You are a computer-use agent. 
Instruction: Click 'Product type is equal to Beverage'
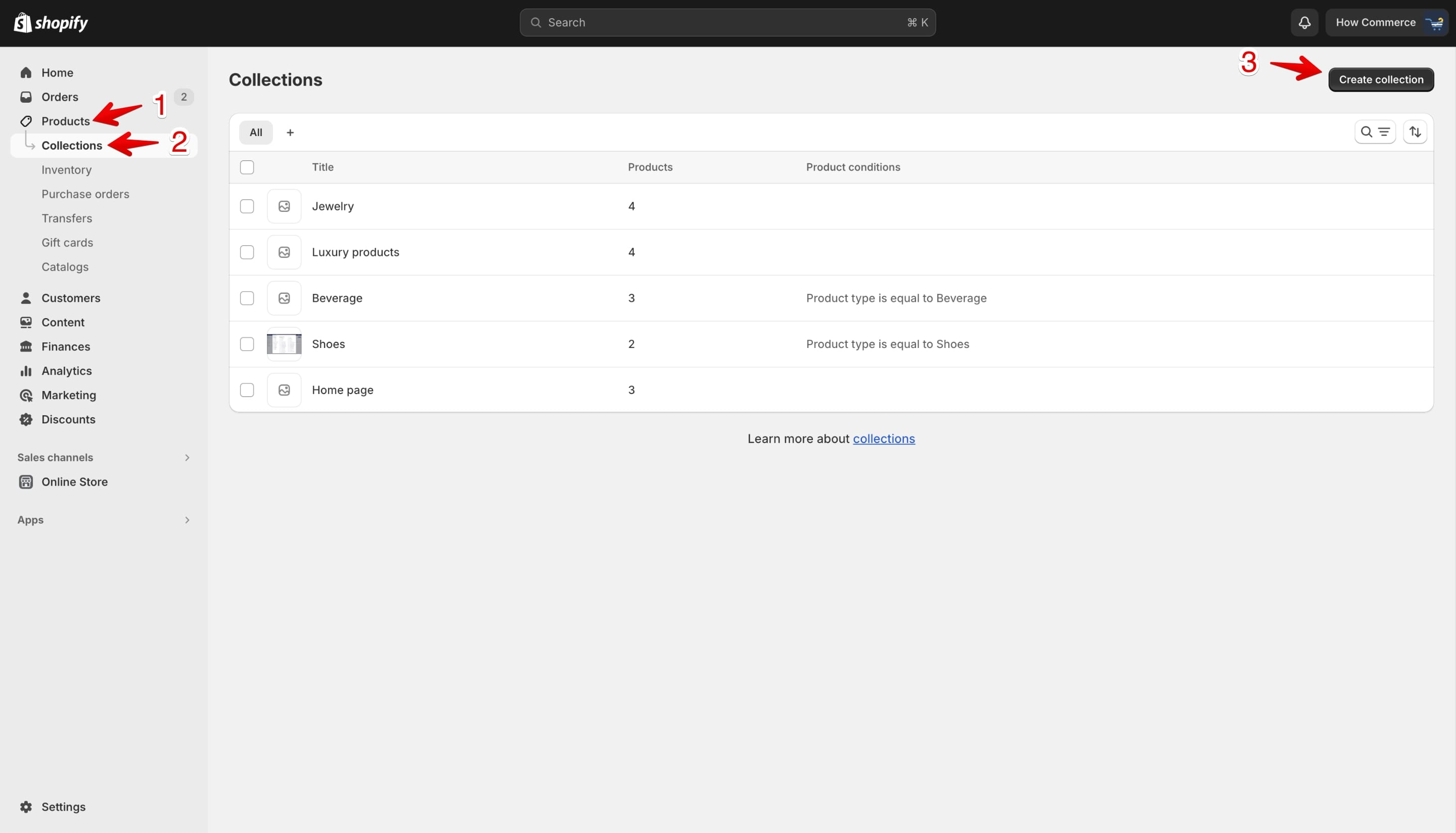[x=896, y=298]
